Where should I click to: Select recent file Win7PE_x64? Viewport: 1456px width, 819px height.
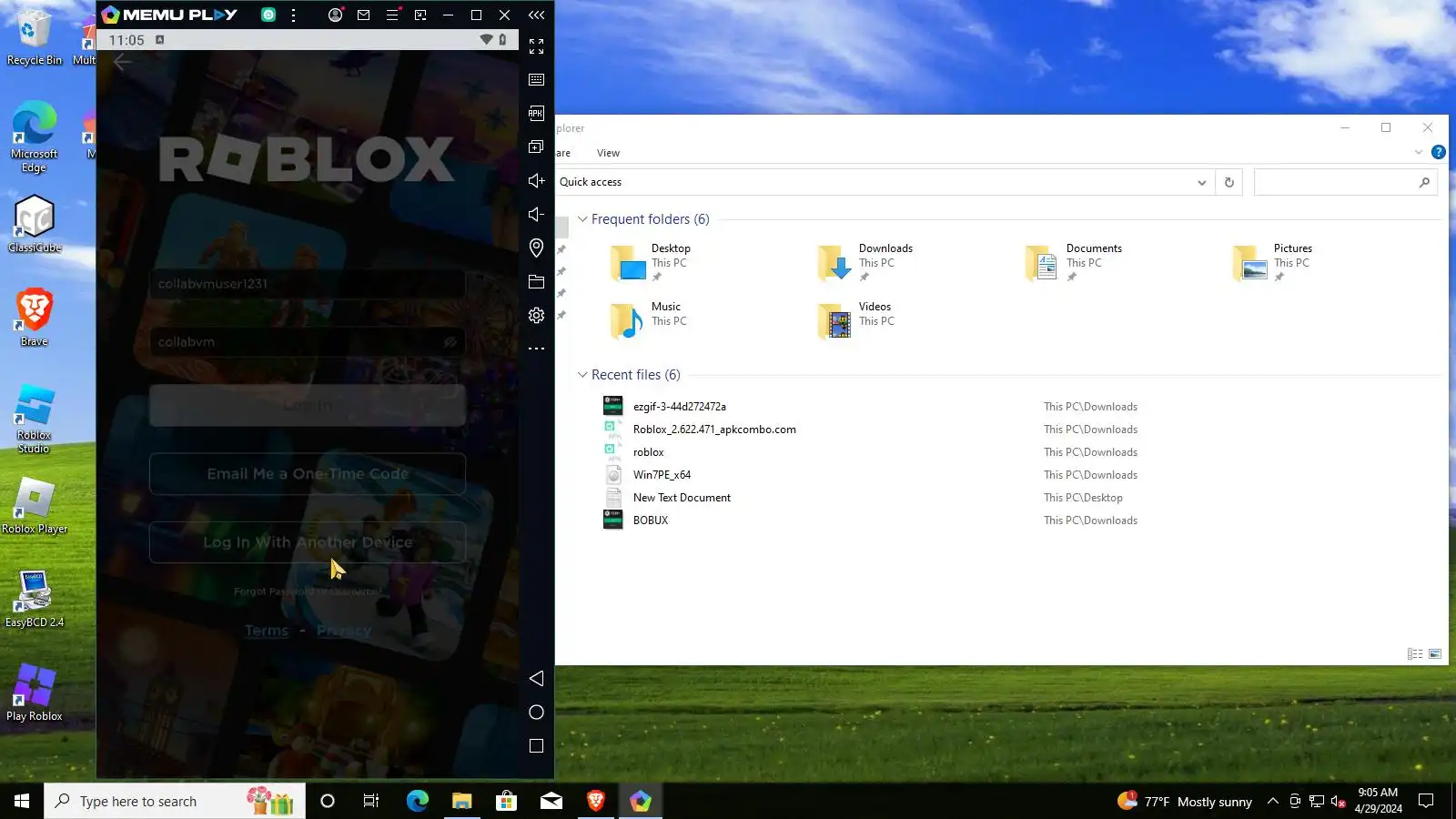662,475
